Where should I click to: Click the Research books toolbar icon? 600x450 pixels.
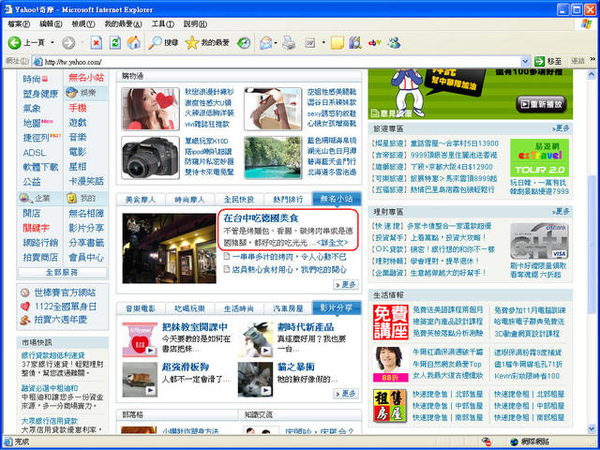[355, 42]
